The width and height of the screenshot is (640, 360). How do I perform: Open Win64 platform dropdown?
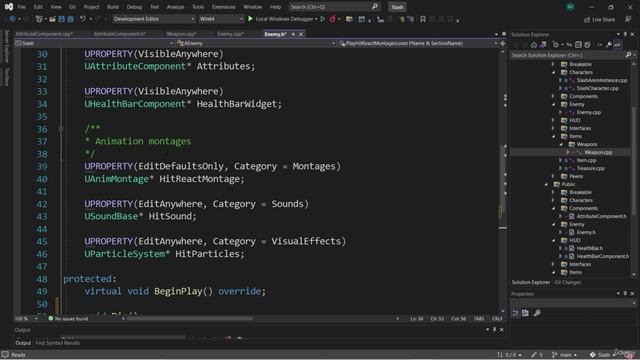pyautogui.click(x=221, y=19)
